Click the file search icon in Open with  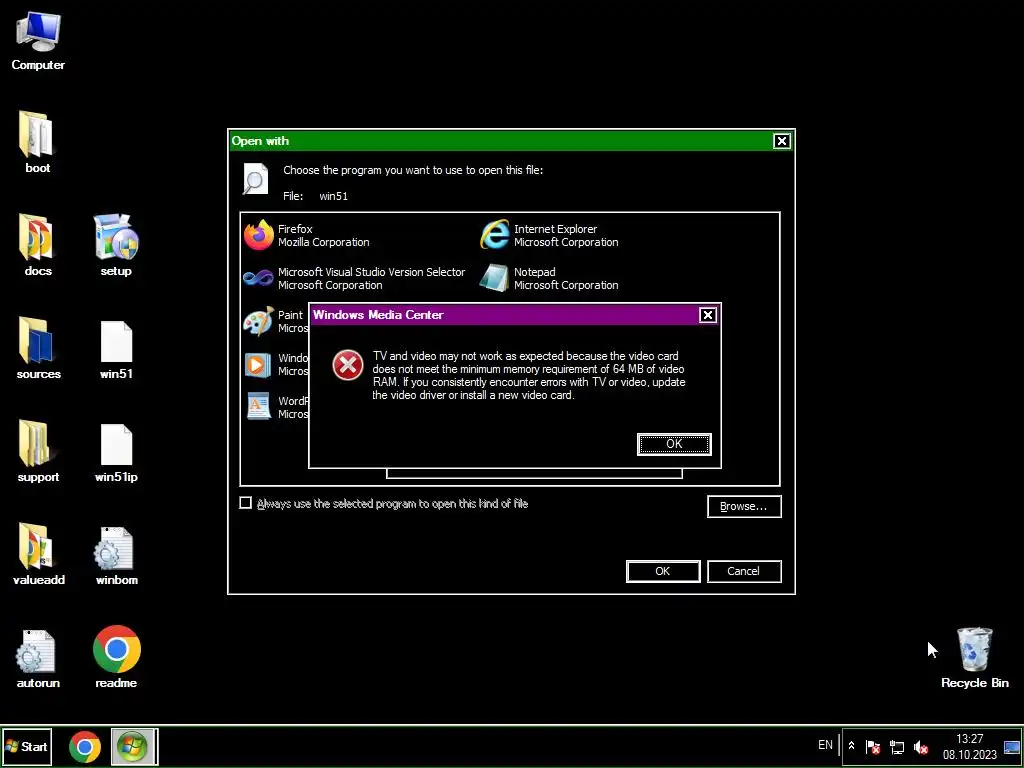[255, 179]
